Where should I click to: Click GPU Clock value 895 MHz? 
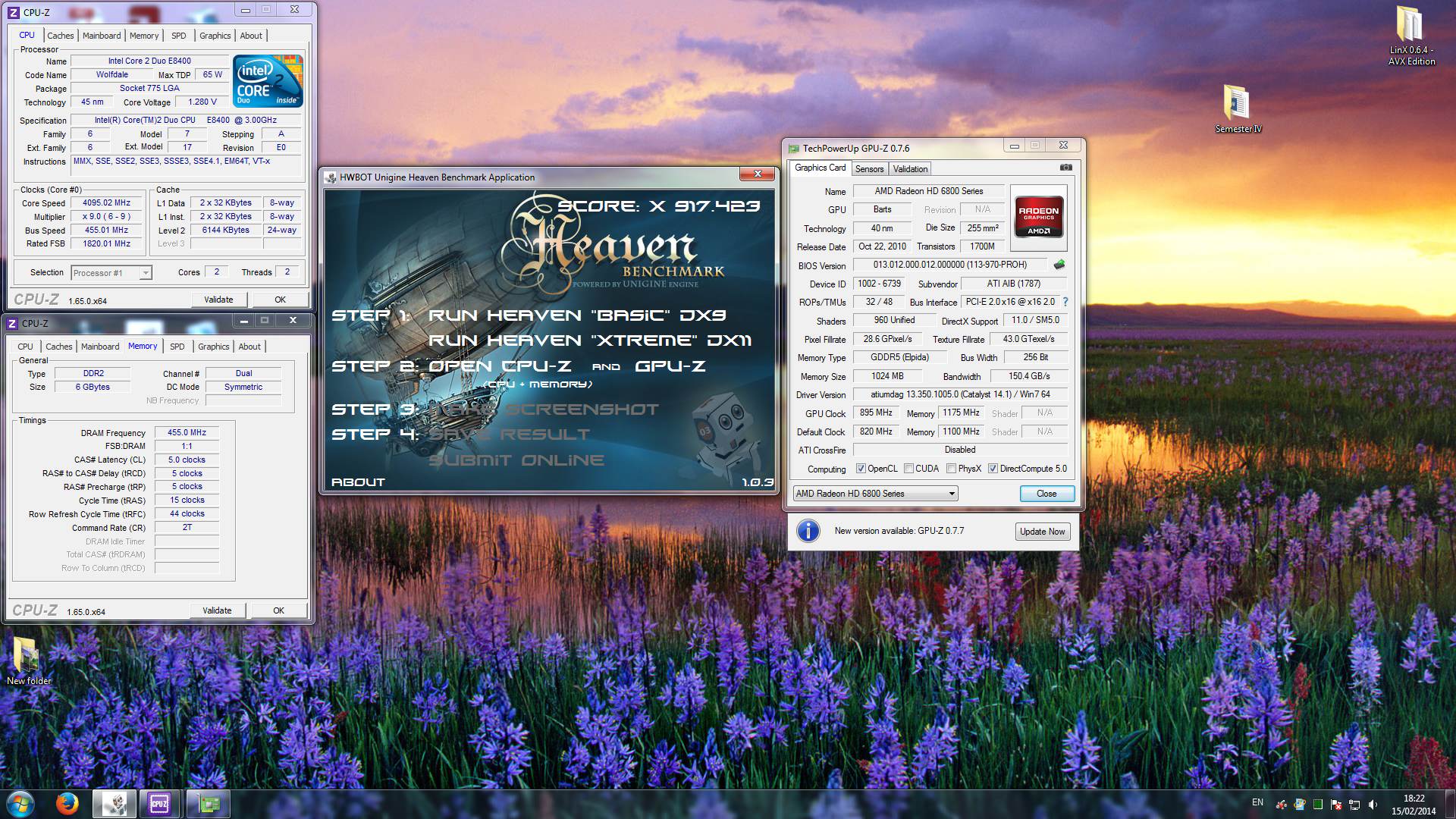pos(876,413)
